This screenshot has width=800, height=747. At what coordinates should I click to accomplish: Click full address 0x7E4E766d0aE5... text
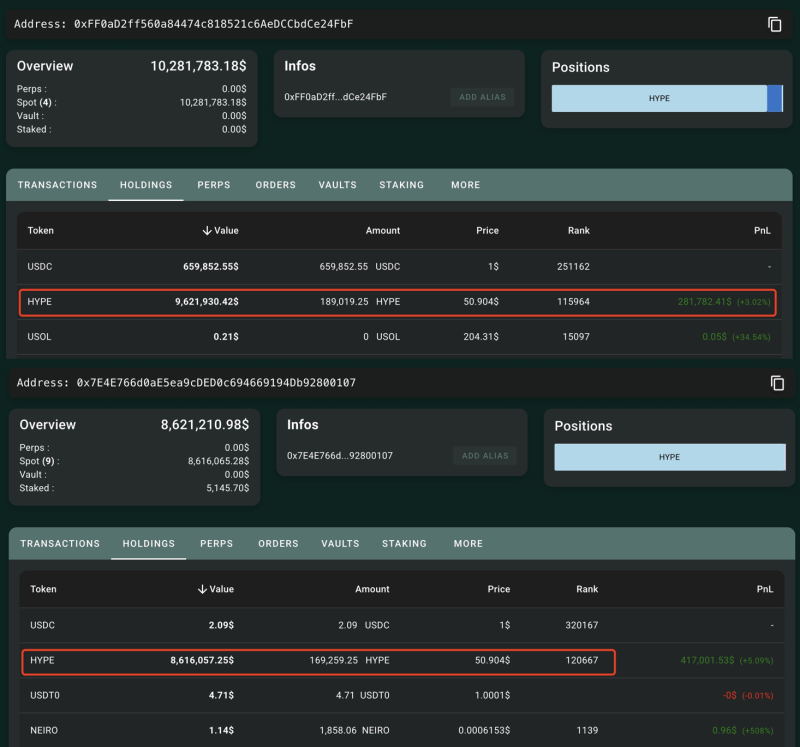click(x=216, y=383)
